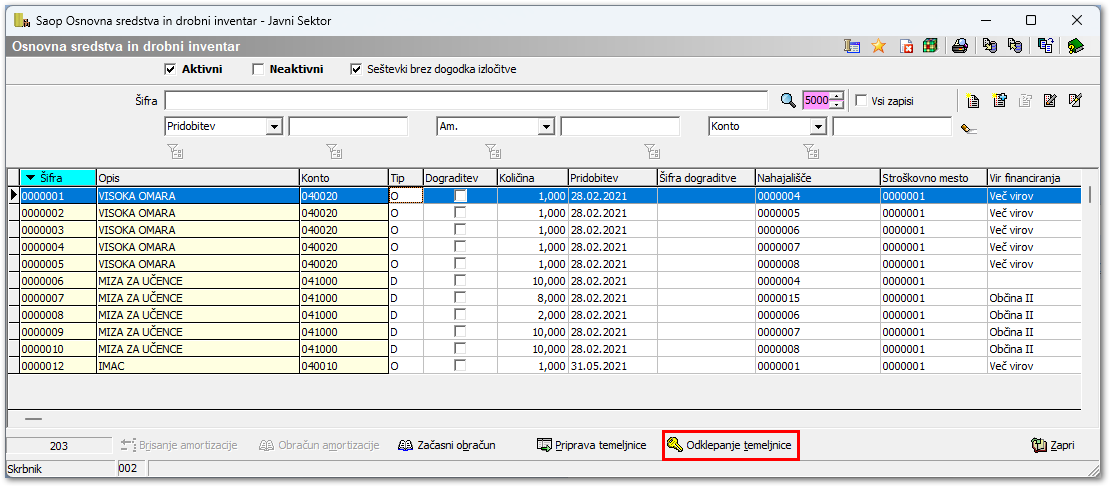The image size is (1110, 487).
Task: Click the filter funnel icon below Konto dropdown
Action: [811, 150]
